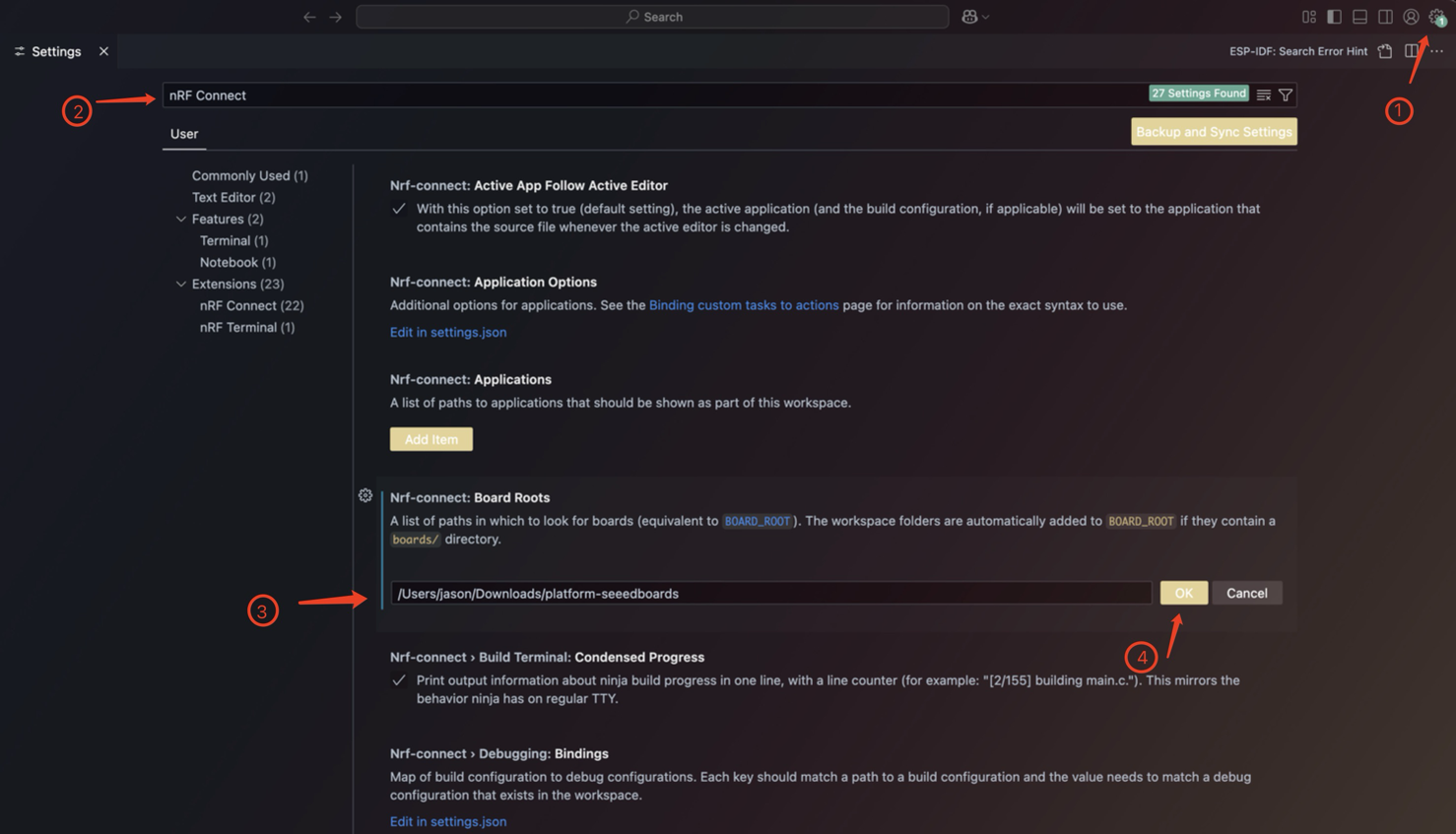The height and width of the screenshot is (834, 1456).
Task: Go forward with right arrow
Action: [335, 17]
